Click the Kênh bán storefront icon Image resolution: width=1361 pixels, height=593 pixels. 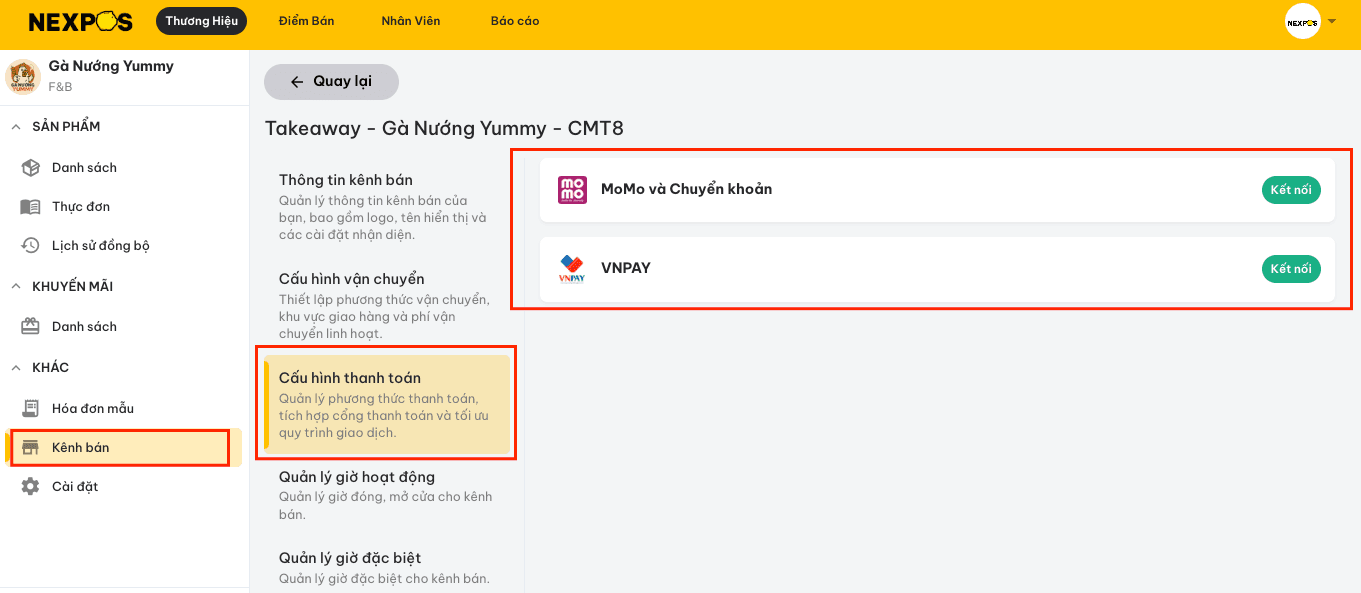click(31, 447)
